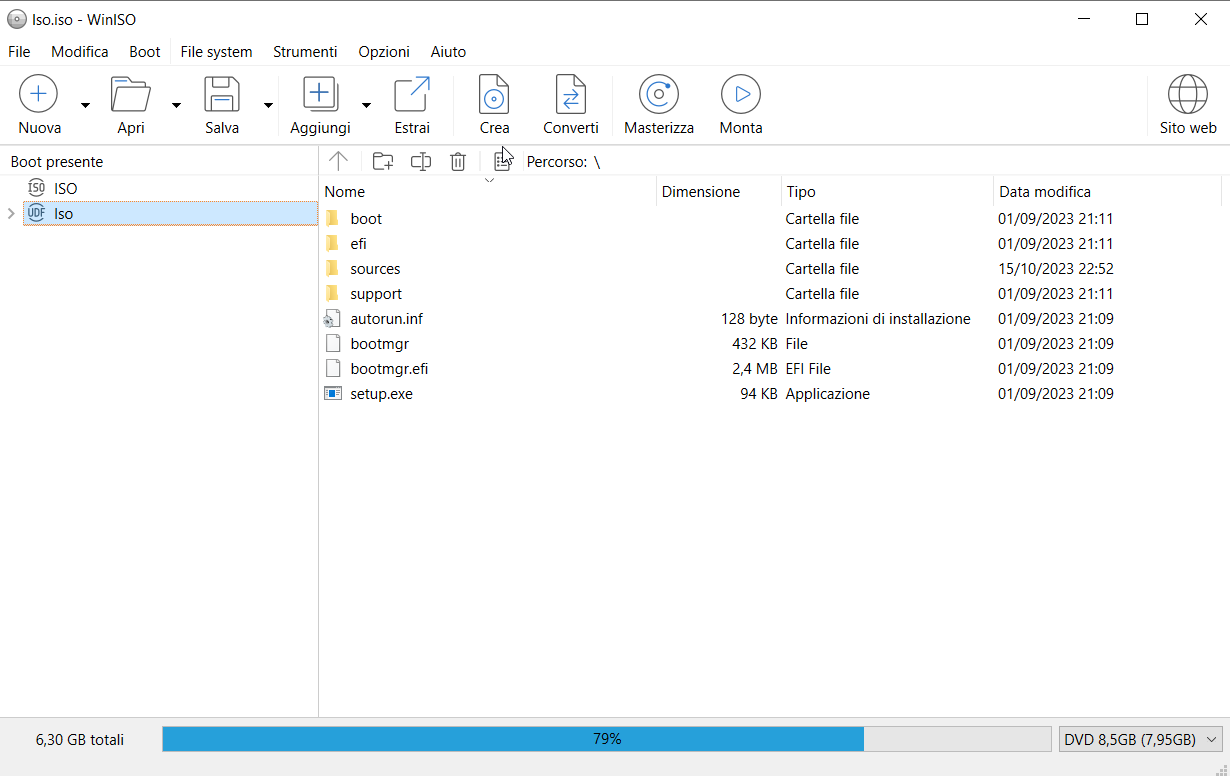Open the File system menu

click(x=216, y=52)
